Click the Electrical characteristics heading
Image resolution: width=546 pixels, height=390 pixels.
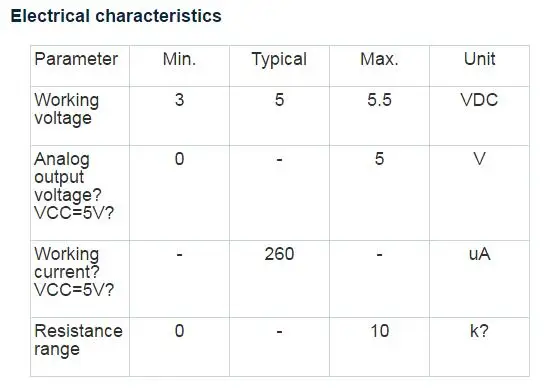click(116, 16)
